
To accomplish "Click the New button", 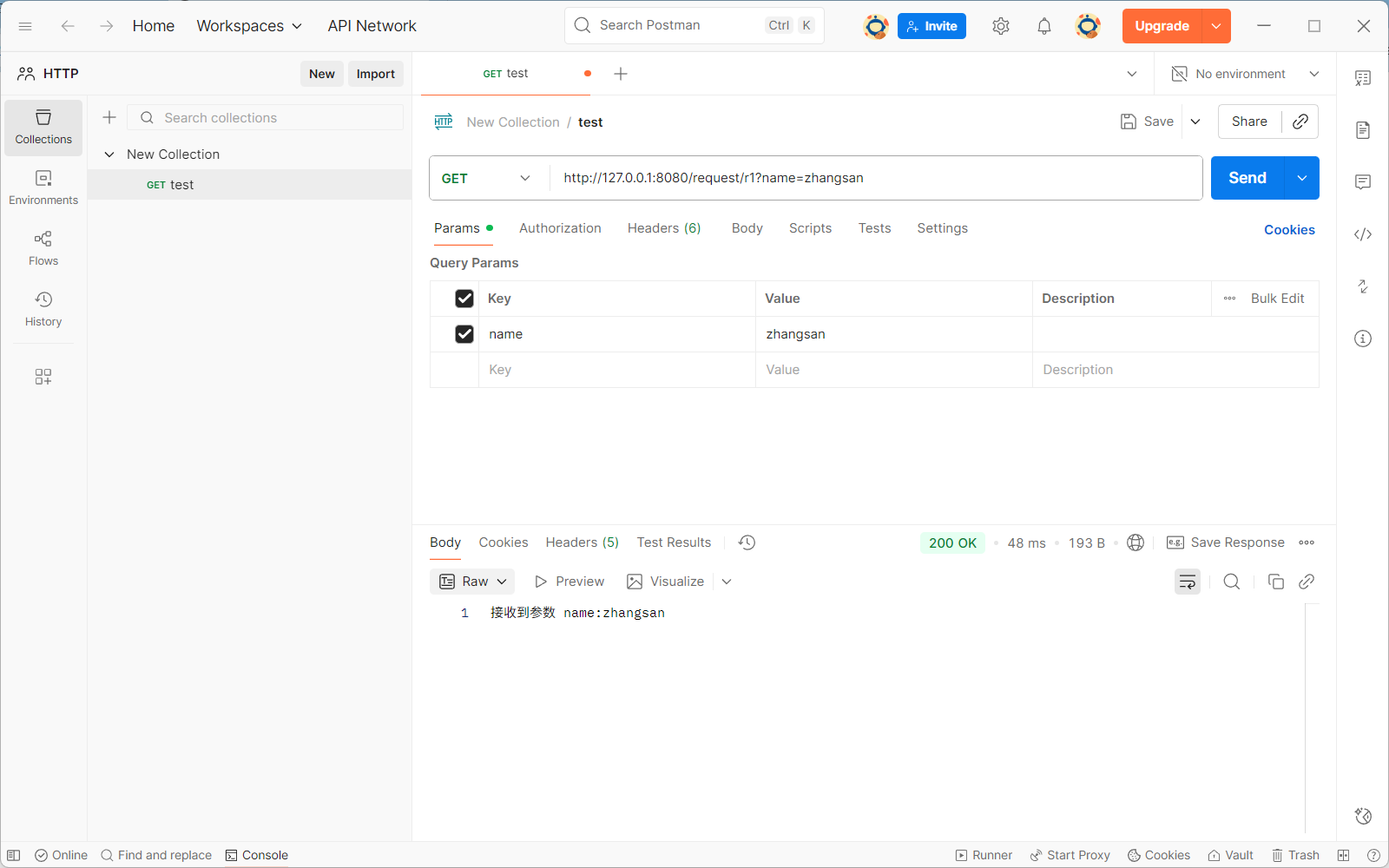I will (322, 74).
